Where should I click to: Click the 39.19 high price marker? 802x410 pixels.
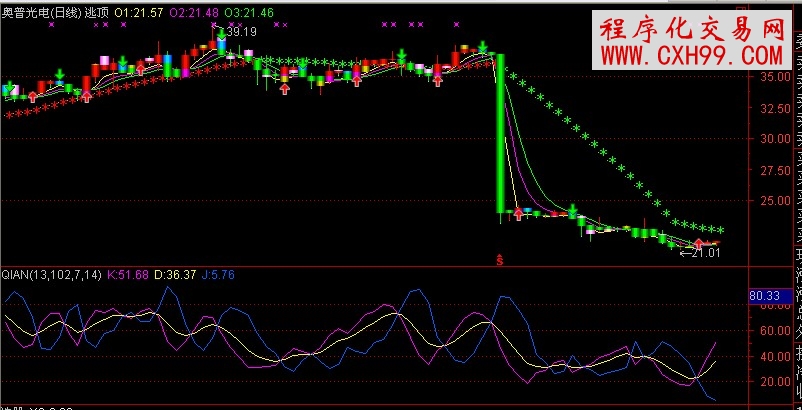[241, 32]
